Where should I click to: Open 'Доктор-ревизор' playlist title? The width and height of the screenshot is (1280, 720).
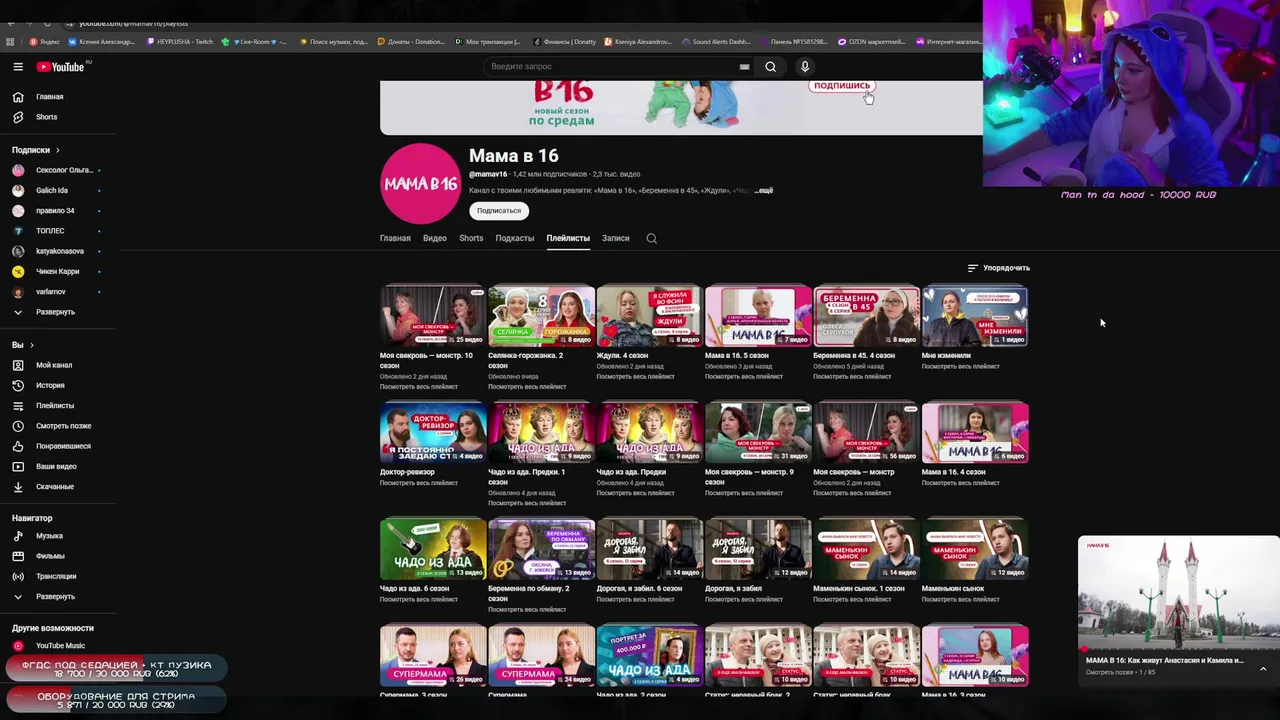click(407, 472)
